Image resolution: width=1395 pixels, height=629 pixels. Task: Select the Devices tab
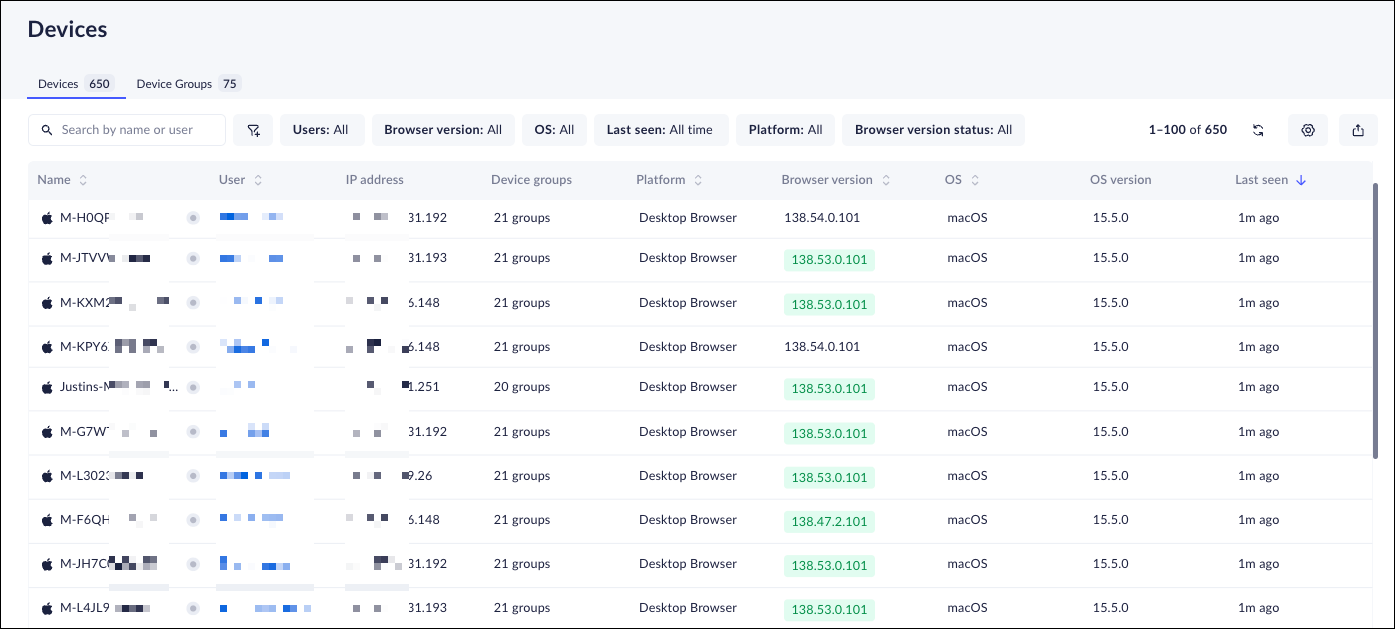[x=75, y=84]
